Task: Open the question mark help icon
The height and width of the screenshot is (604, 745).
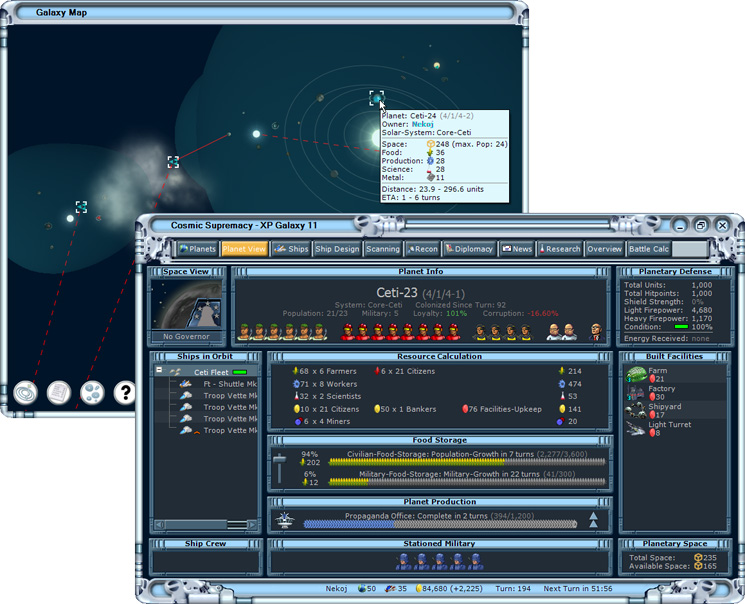Action: click(x=125, y=393)
